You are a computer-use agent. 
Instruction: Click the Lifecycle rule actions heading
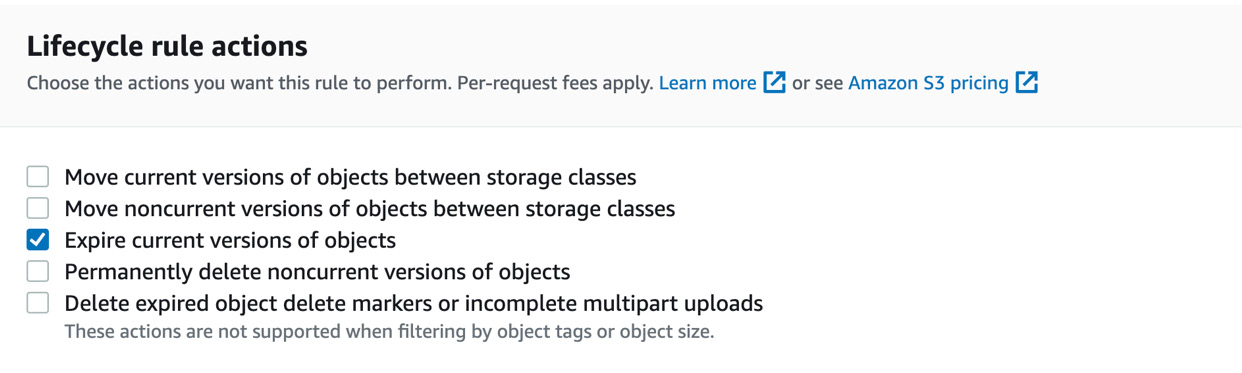click(167, 46)
